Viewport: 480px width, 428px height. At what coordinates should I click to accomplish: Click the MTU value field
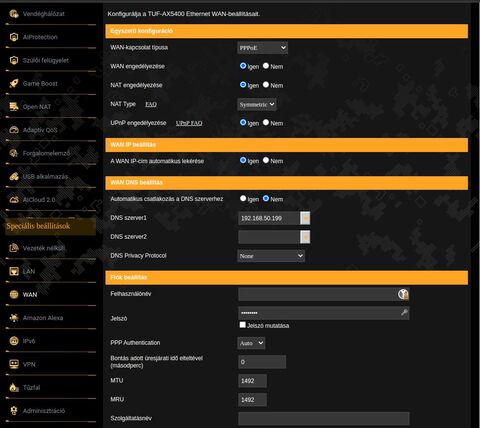tap(252, 381)
